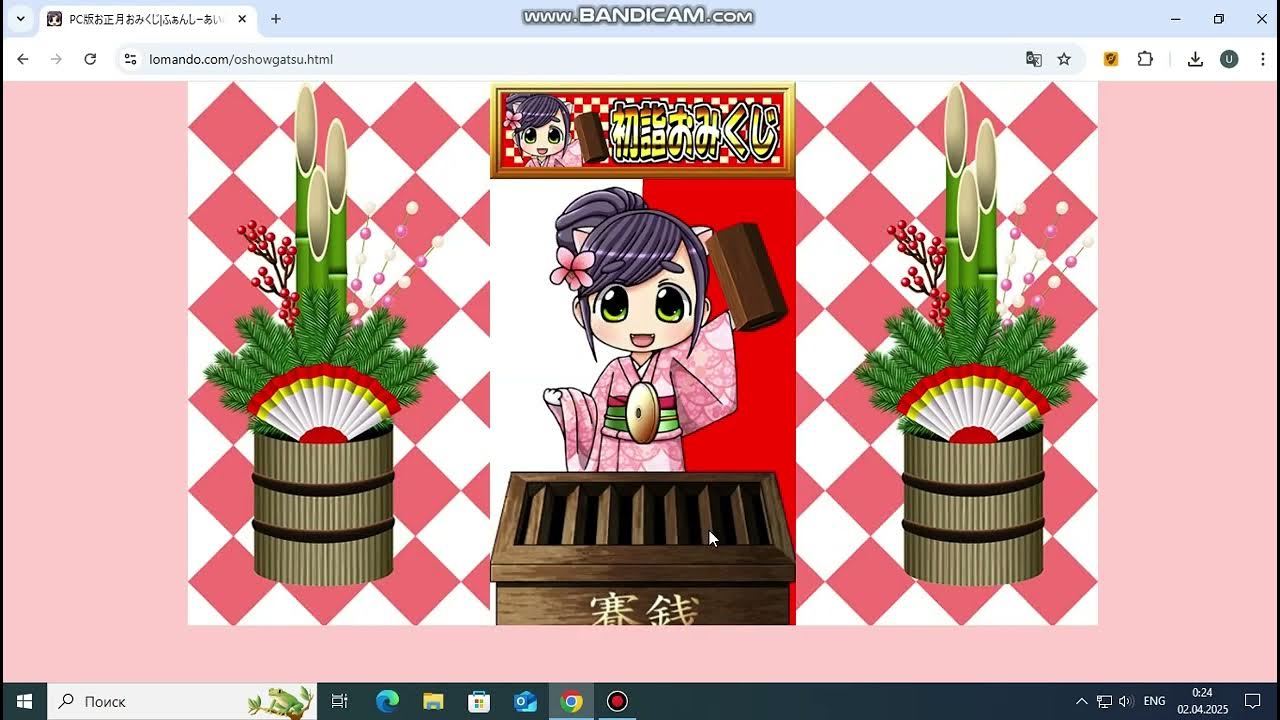Image resolution: width=1280 pixels, height=720 pixels.
Task: Open a new browser tab
Action: click(x=276, y=19)
